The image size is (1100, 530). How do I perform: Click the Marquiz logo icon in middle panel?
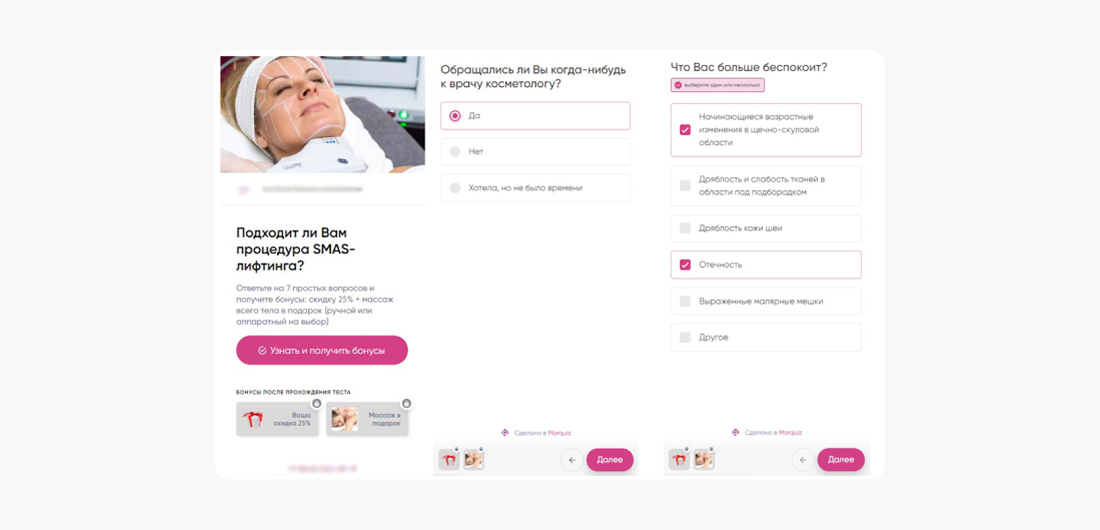click(504, 433)
